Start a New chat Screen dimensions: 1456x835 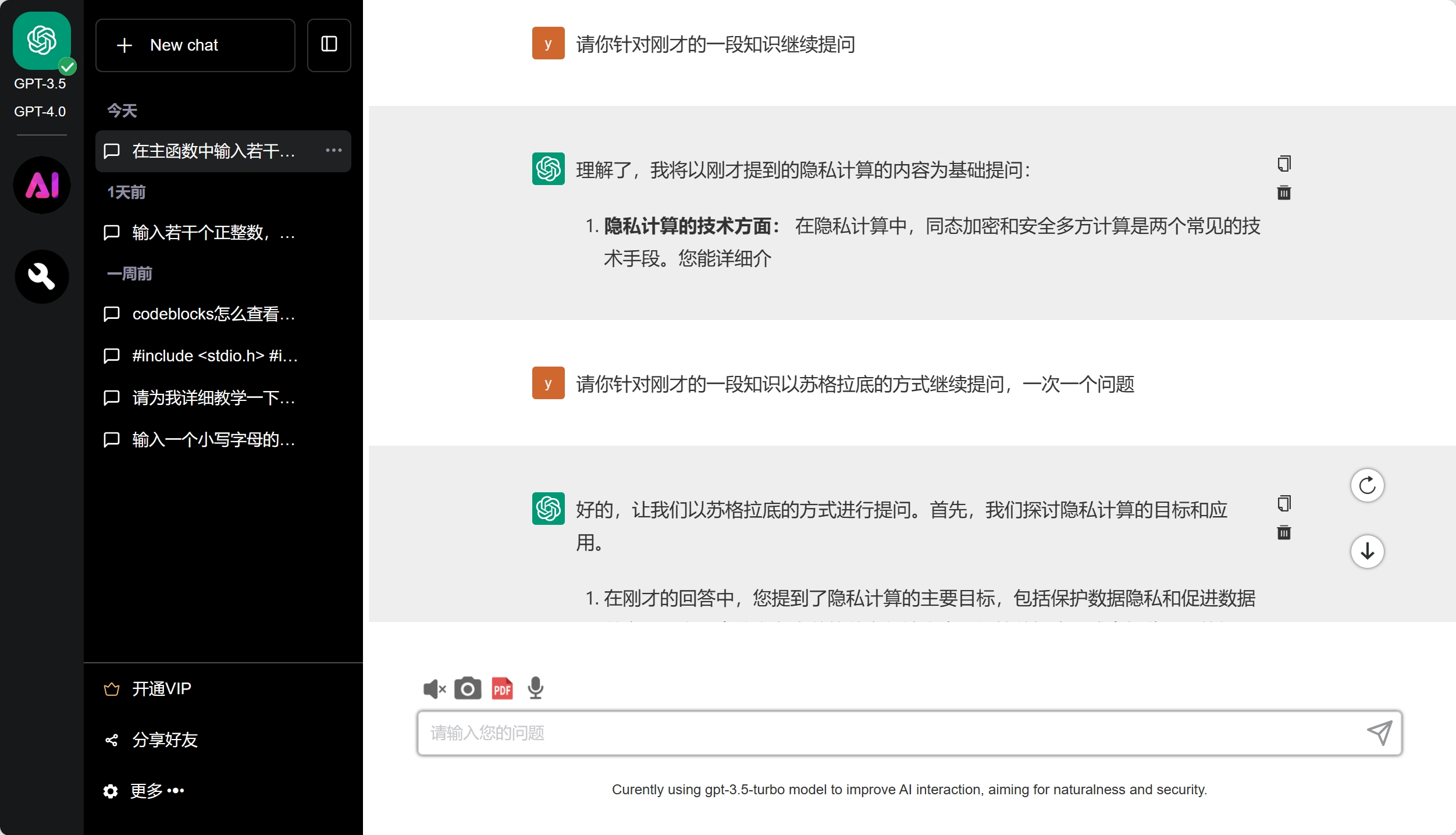[195, 45]
